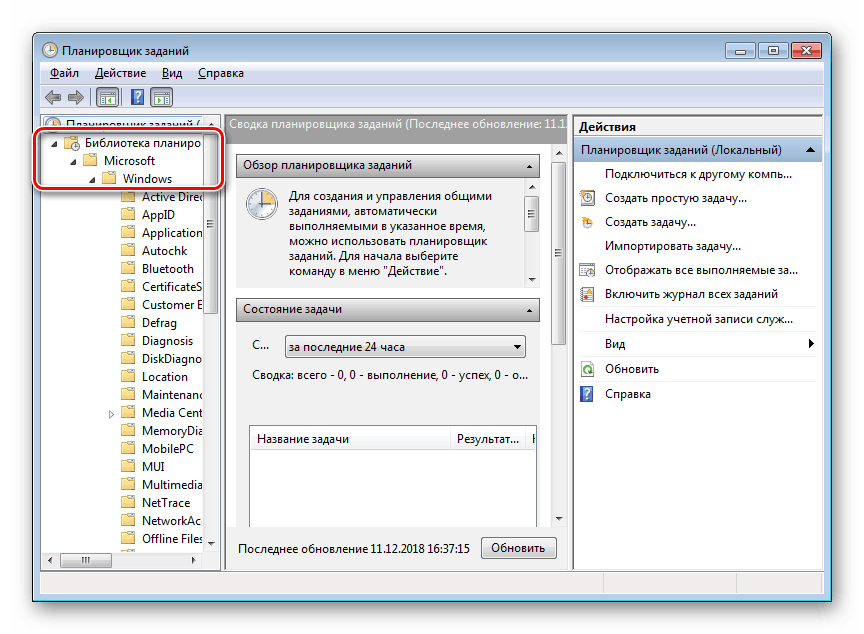Click the Defrag folder icon
The width and height of the screenshot is (864, 634).
point(128,322)
